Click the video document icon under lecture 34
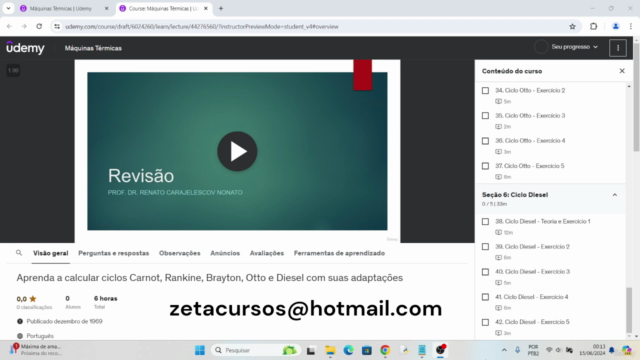 point(498,101)
